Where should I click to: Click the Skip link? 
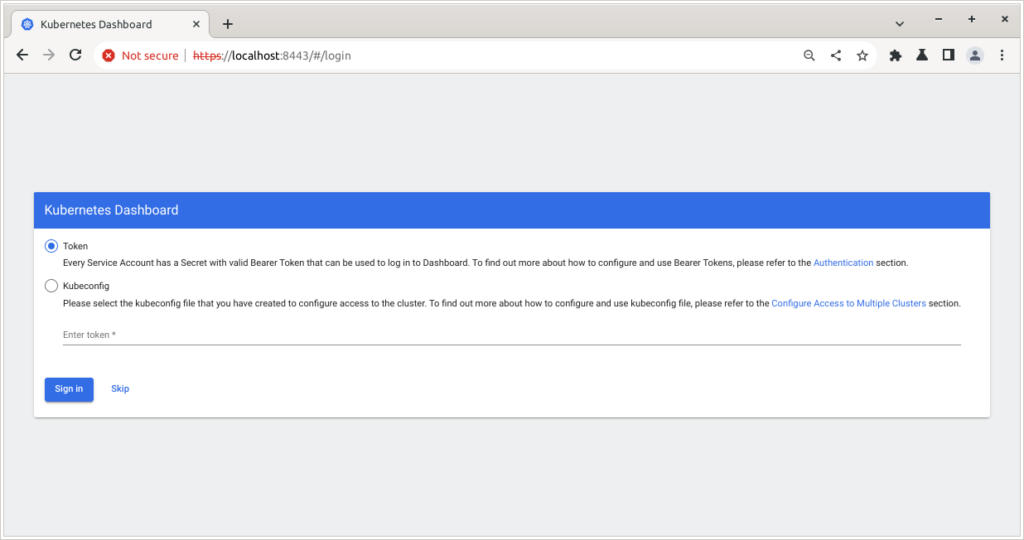[x=120, y=389]
